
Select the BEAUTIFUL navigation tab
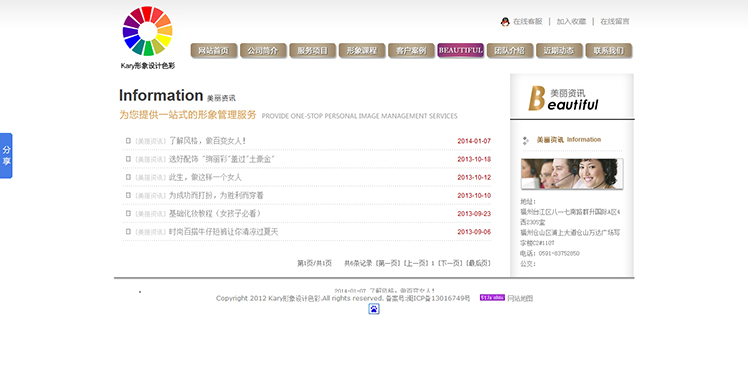pyautogui.click(x=460, y=50)
